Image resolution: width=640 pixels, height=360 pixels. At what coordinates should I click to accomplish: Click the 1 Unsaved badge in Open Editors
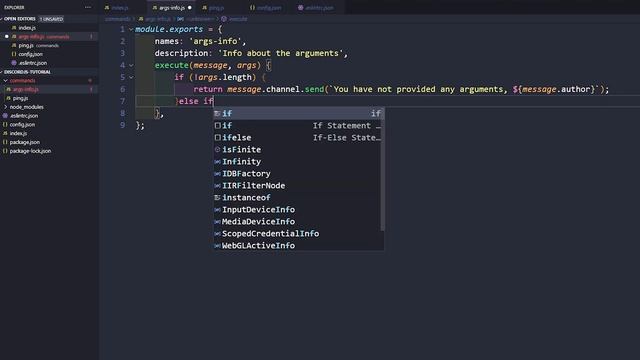click(x=51, y=19)
